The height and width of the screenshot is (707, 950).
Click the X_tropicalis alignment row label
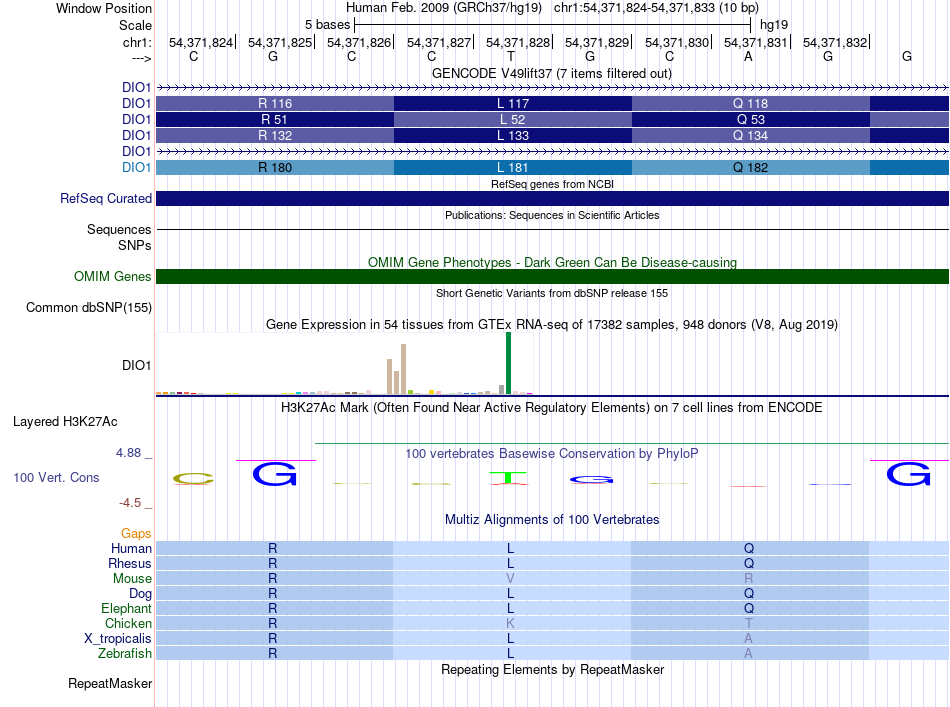[x=118, y=639]
